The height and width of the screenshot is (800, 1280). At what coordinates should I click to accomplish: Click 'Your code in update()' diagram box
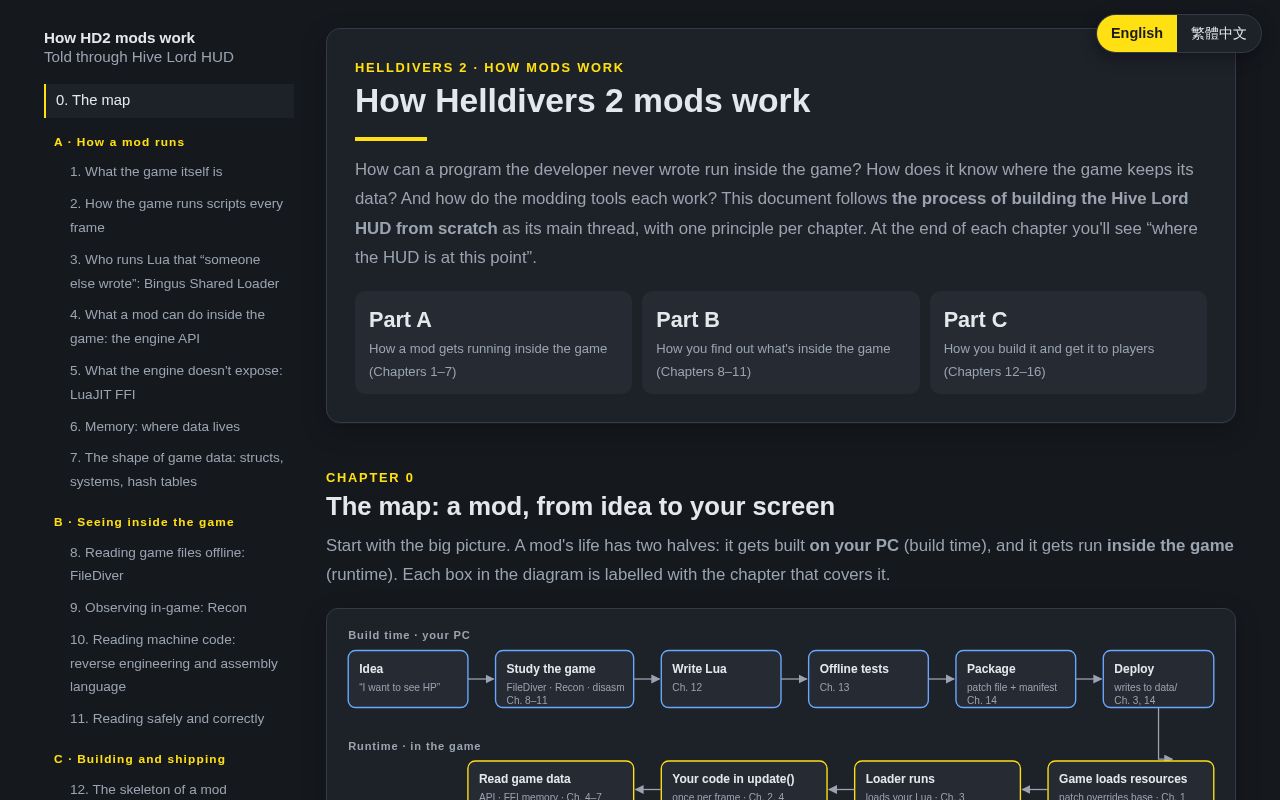click(x=744, y=781)
